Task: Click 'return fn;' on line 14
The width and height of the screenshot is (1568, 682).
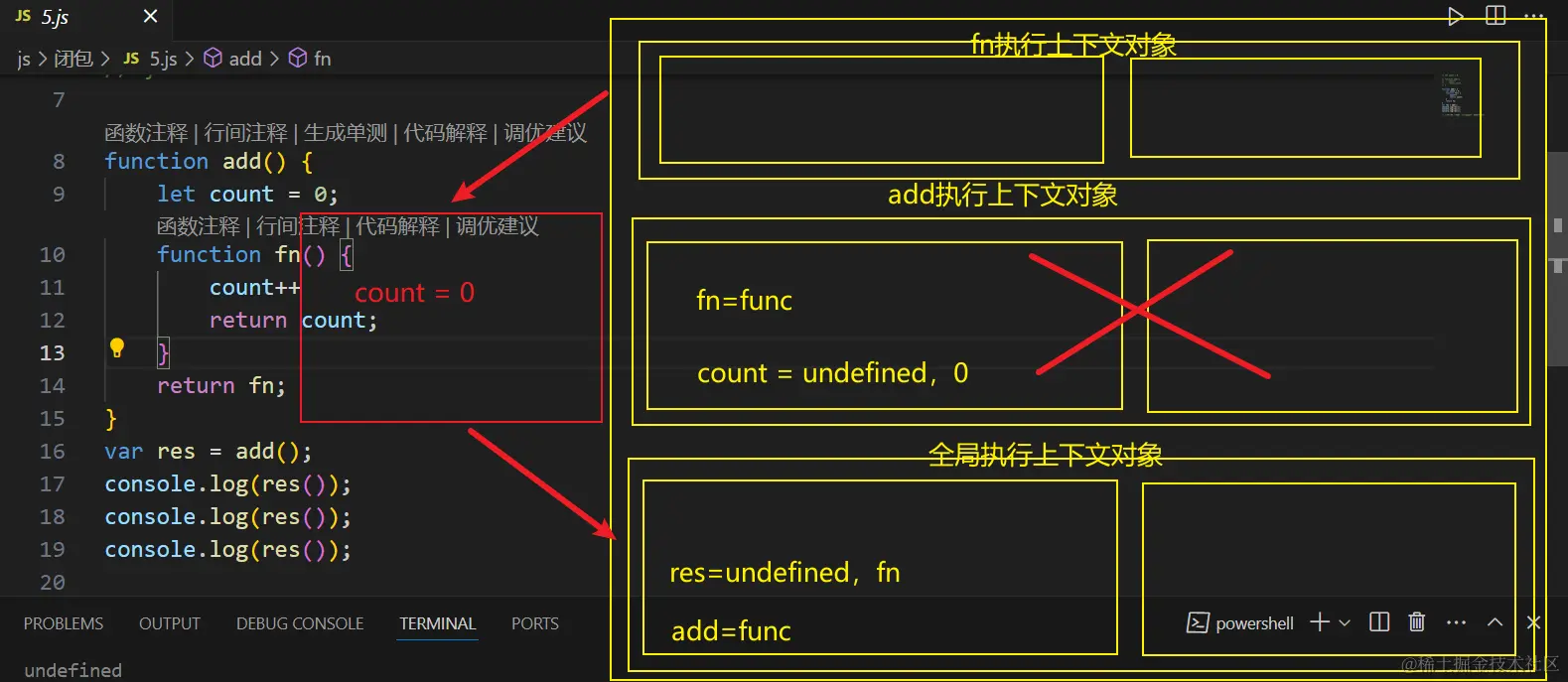Action: 221,385
